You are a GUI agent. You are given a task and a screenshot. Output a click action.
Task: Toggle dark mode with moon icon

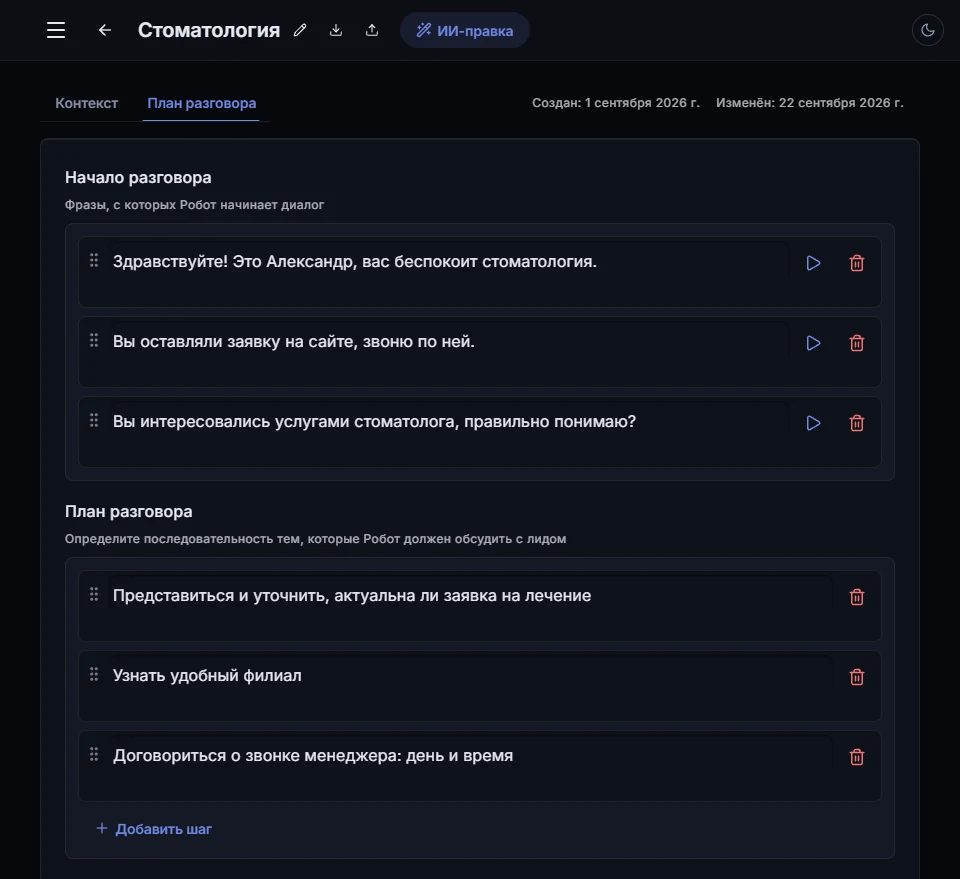928,30
